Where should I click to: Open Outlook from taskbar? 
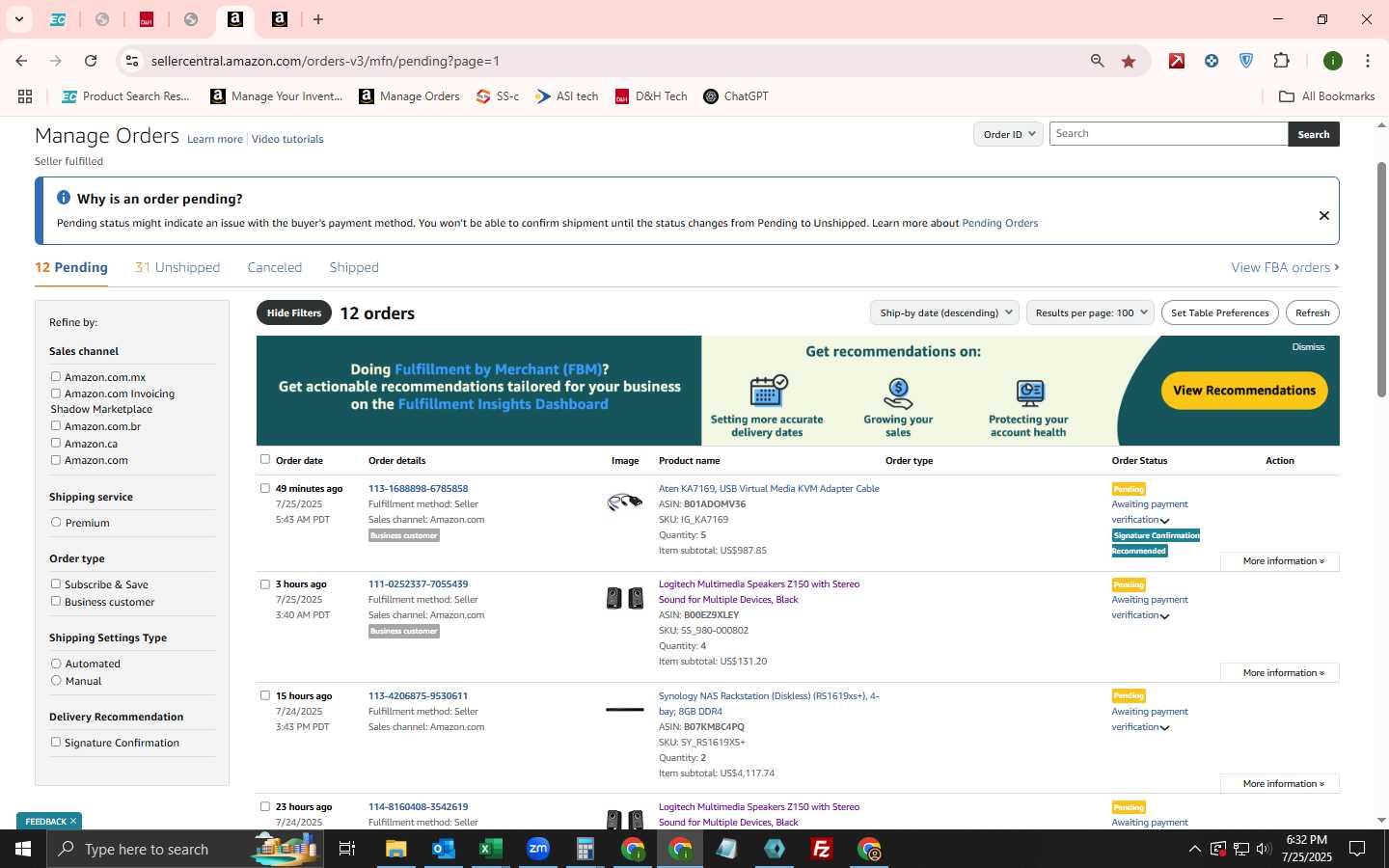443,849
